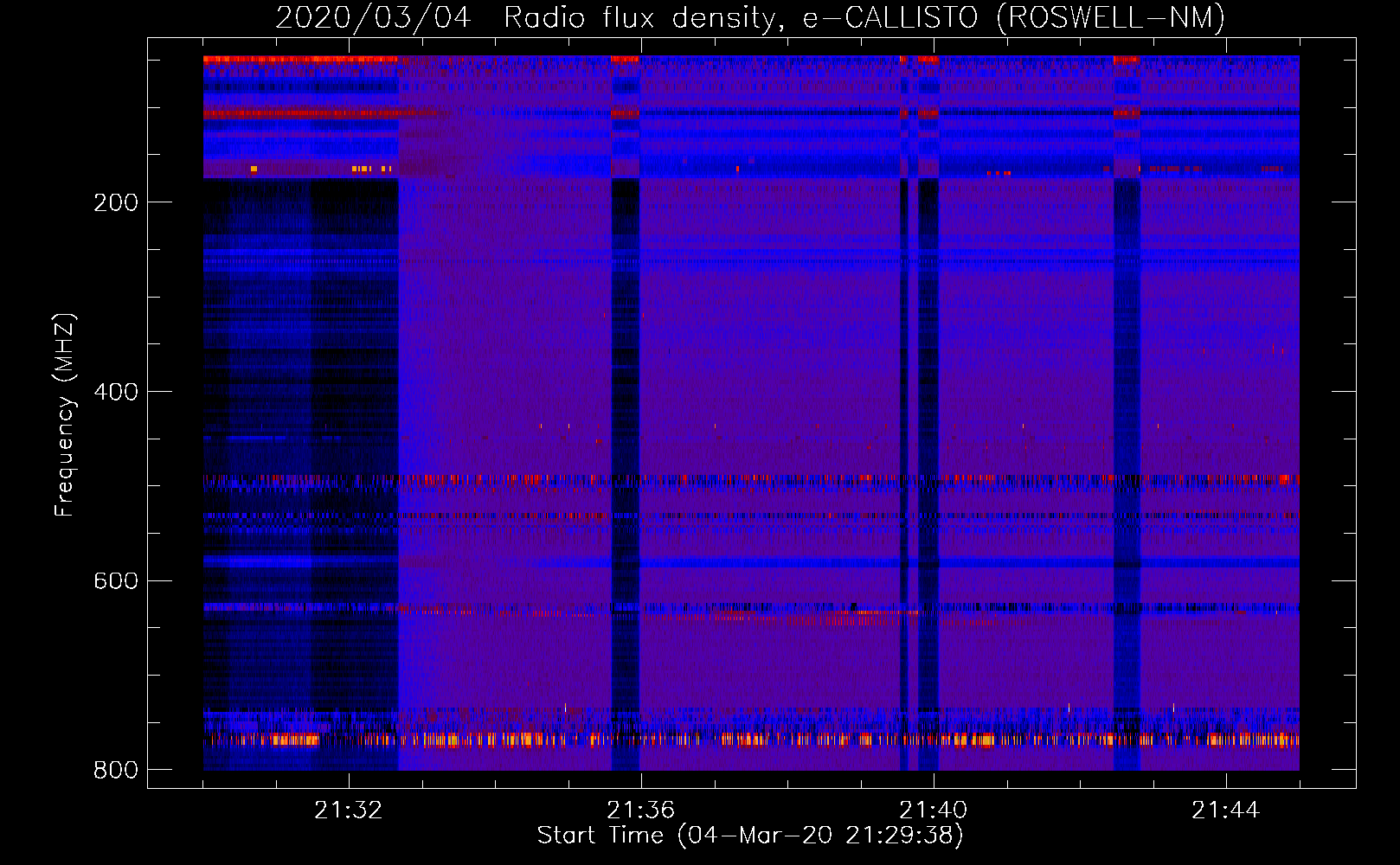Screen dimensions: 1400x865
Task: Click the 'Start Time (04-Mar-20 21:29:38)' x-axis label
Action: pyautogui.click(x=750, y=836)
